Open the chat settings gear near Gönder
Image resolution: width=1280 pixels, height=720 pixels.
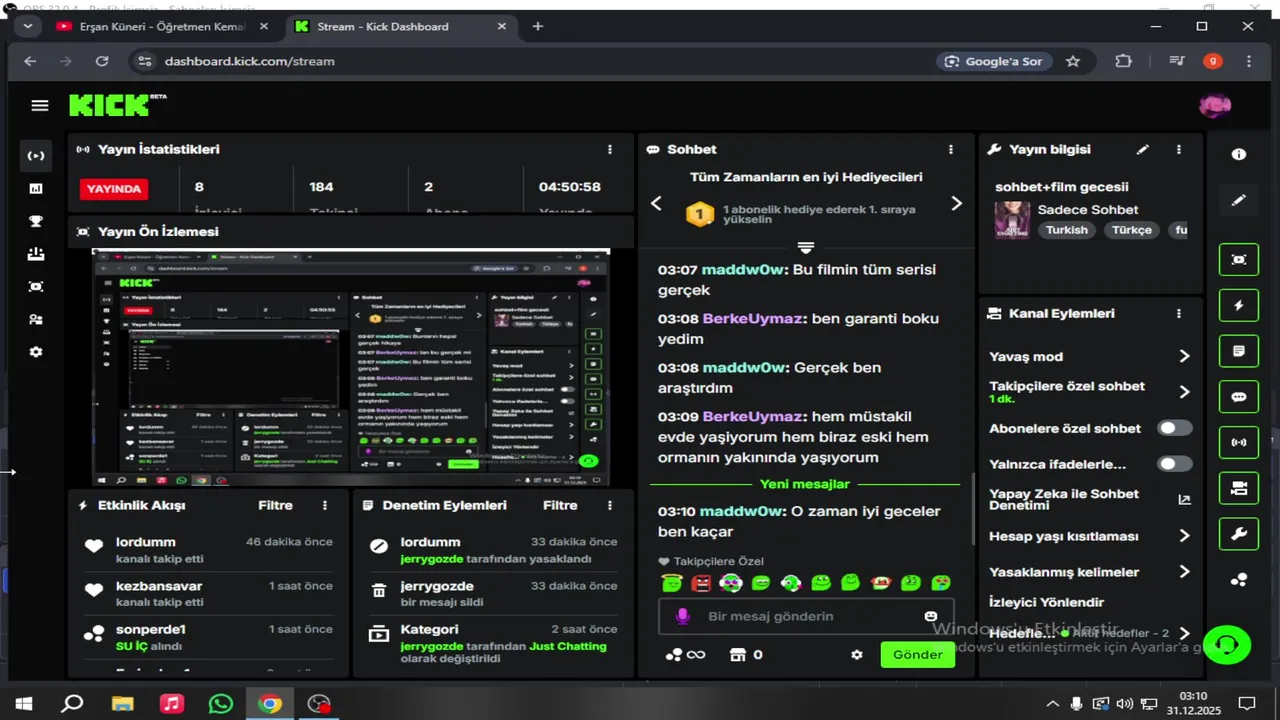(857, 654)
